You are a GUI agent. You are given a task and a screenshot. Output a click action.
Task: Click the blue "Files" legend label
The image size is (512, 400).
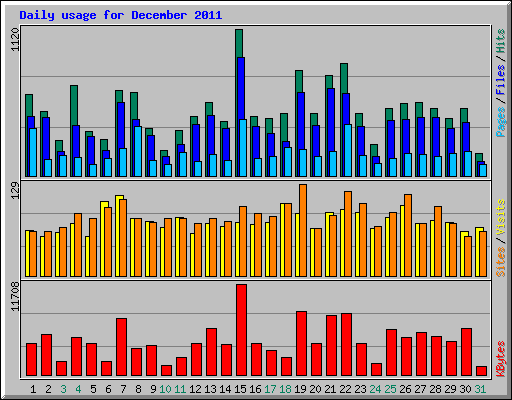pyautogui.click(x=500, y=79)
